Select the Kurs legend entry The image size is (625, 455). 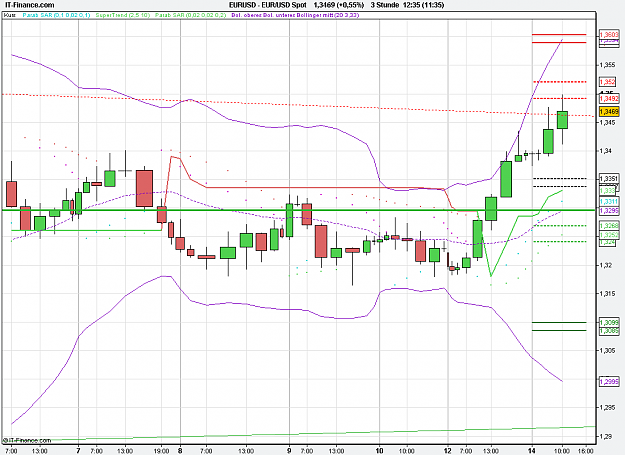(x=10, y=15)
